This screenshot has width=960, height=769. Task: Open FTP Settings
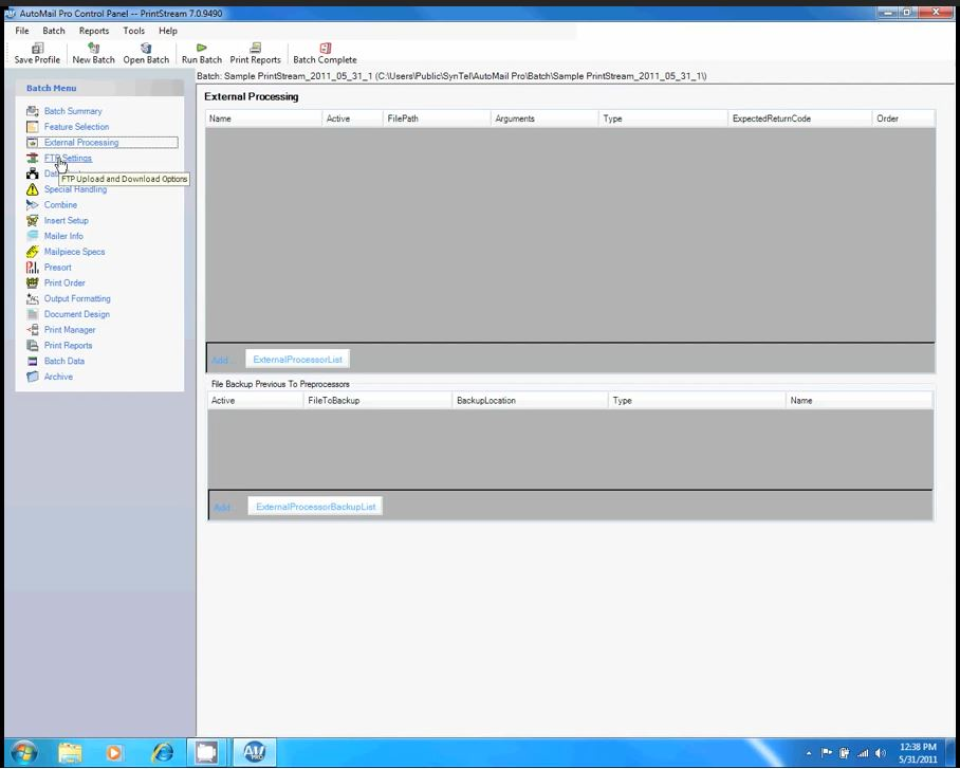pos(67,158)
